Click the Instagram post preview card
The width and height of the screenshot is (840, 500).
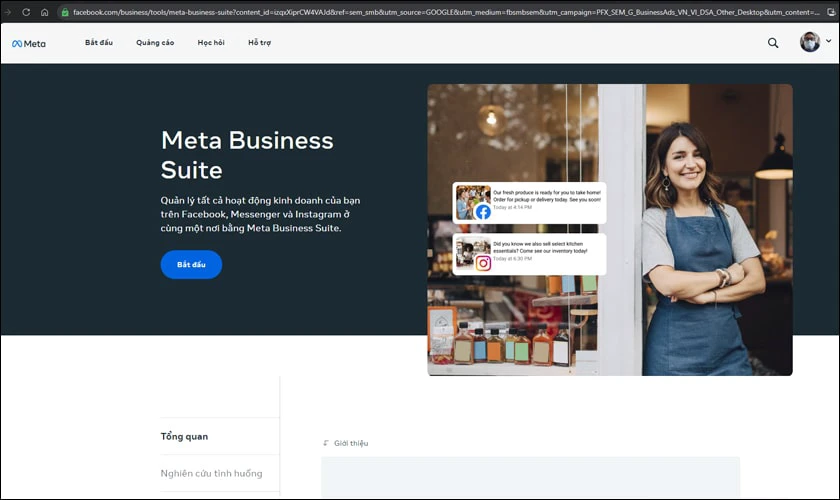pyautogui.click(x=529, y=254)
